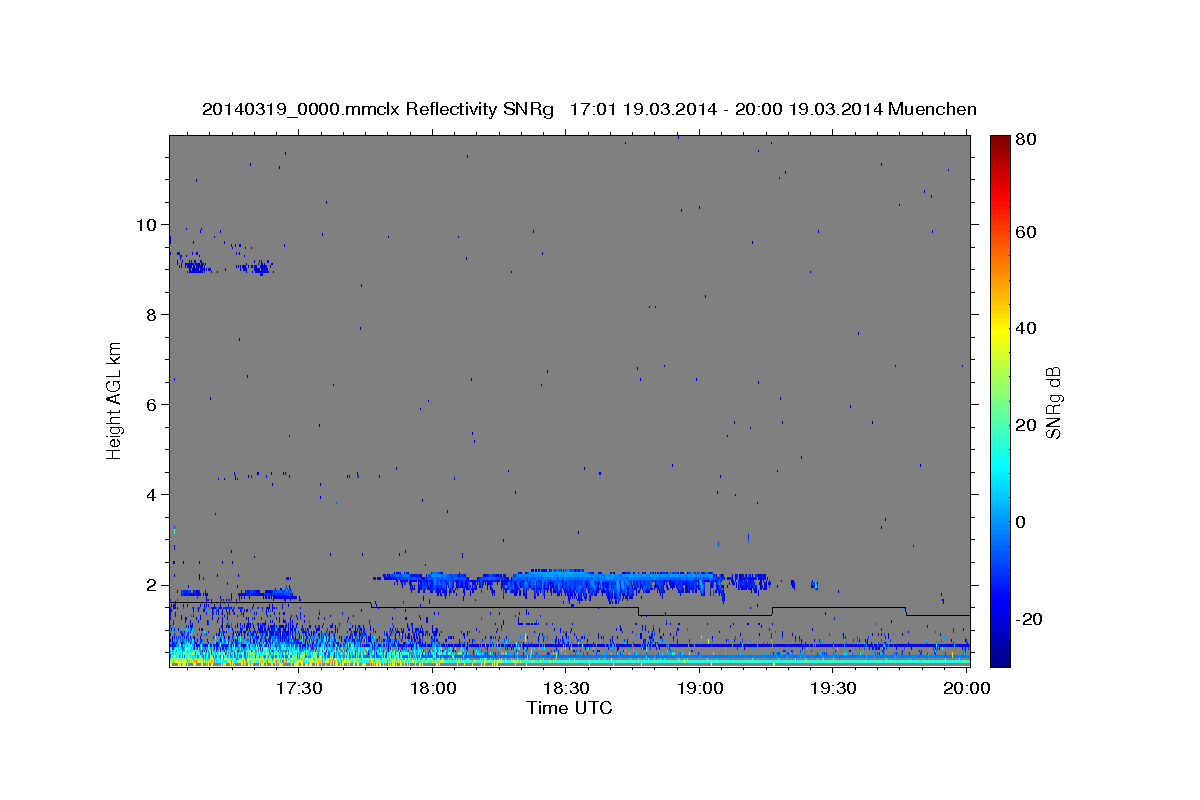
Task: Click the 'Height AGL km' axis label
Action: click(114, 400)
